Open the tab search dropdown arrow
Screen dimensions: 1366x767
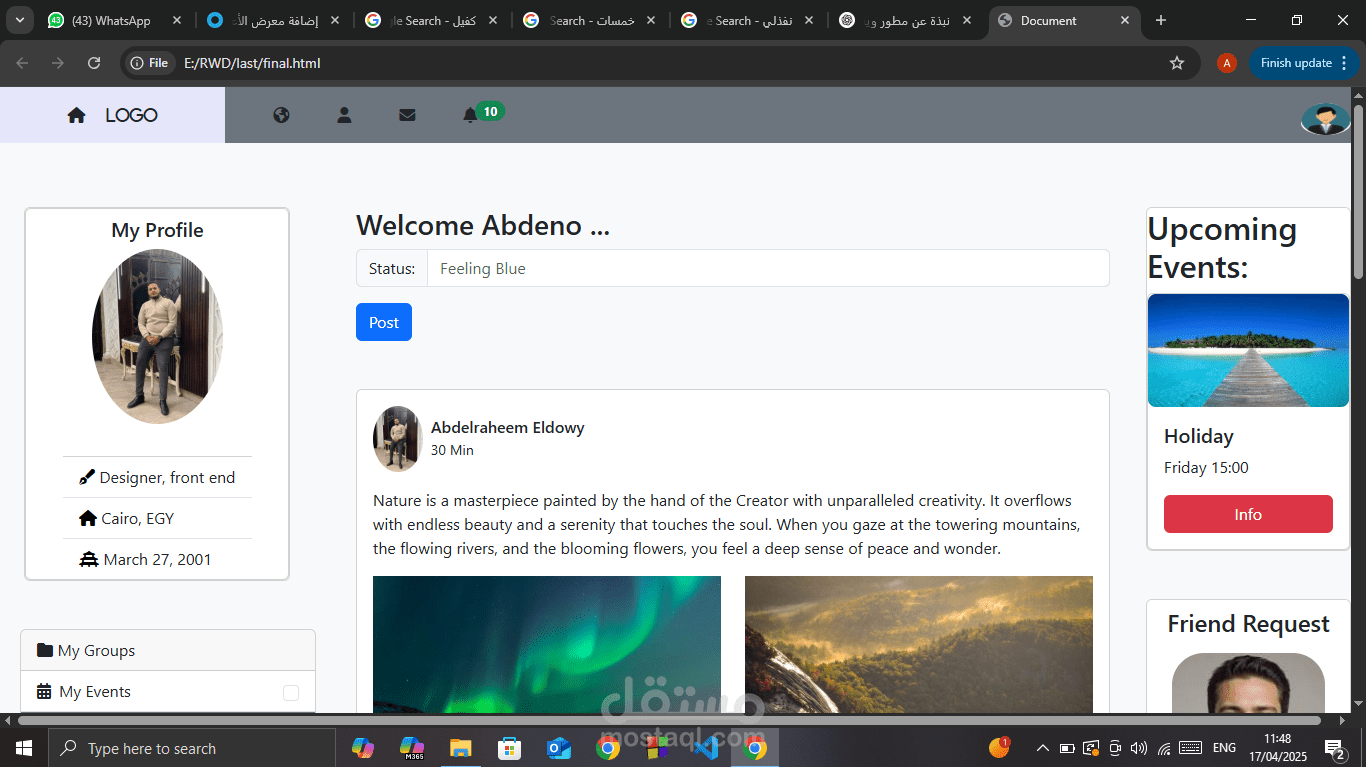click(20, 20)
